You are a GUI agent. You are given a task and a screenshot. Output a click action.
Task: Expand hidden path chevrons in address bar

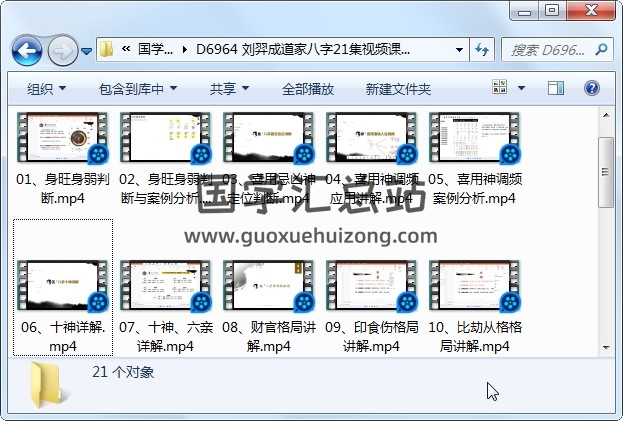[126, 49]
